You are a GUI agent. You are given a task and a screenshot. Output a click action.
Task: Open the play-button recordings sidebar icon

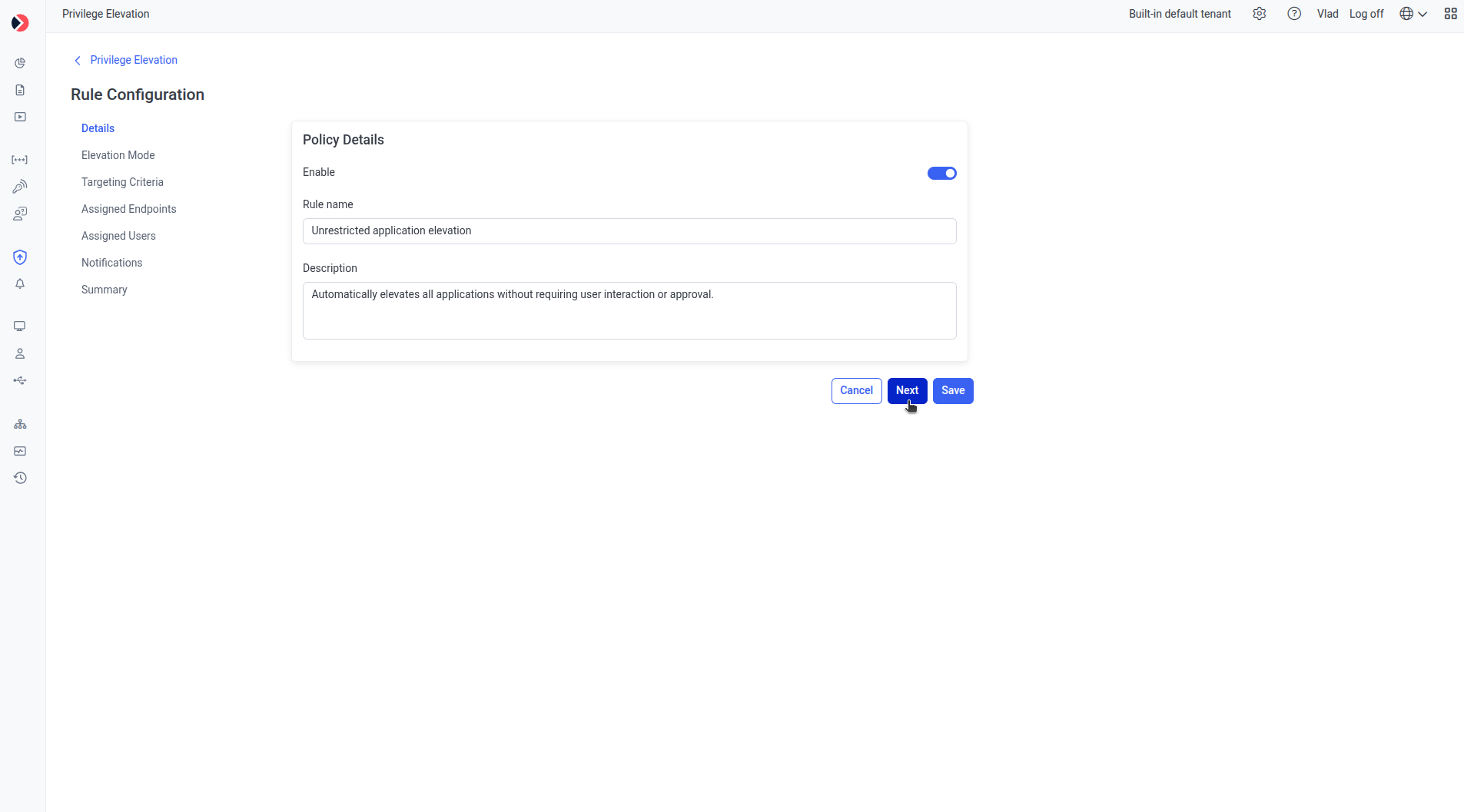click(20, 117)
